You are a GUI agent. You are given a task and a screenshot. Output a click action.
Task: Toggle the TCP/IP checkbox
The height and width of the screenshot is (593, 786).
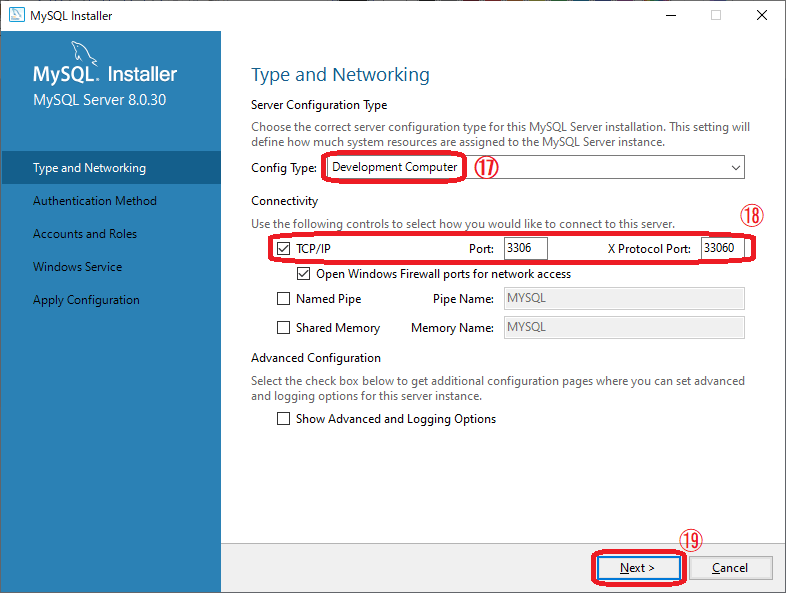pyautogui.click(x=283, y=249)
